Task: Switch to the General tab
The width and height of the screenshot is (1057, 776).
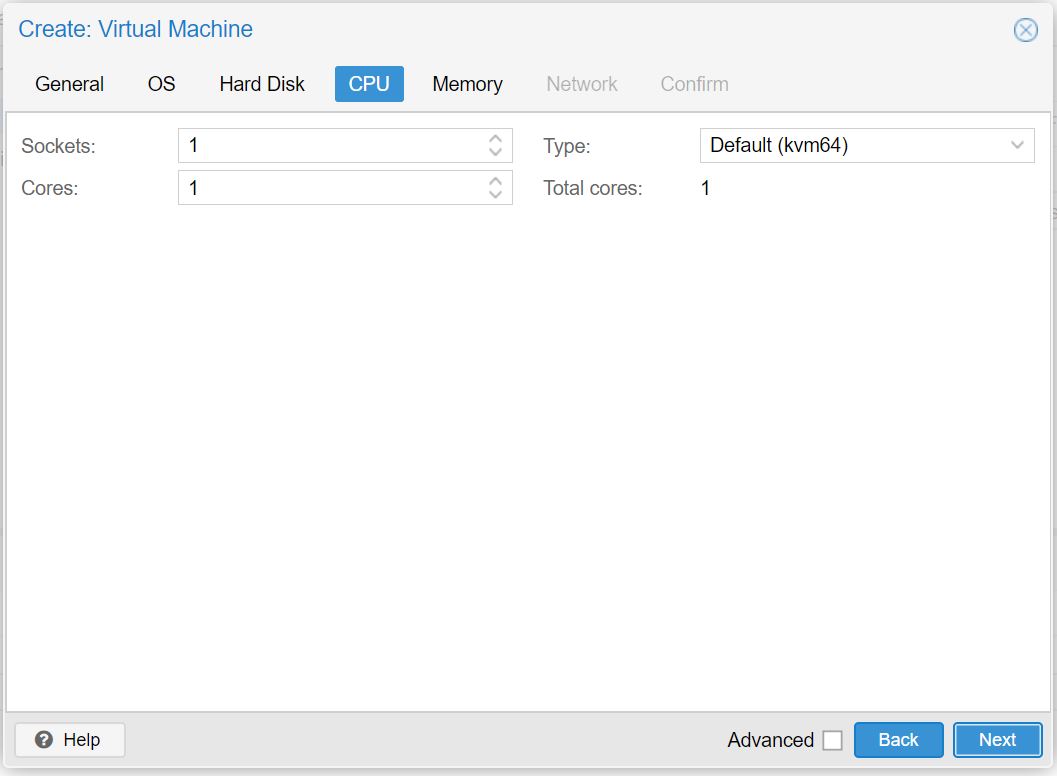Action: (69, 84)
